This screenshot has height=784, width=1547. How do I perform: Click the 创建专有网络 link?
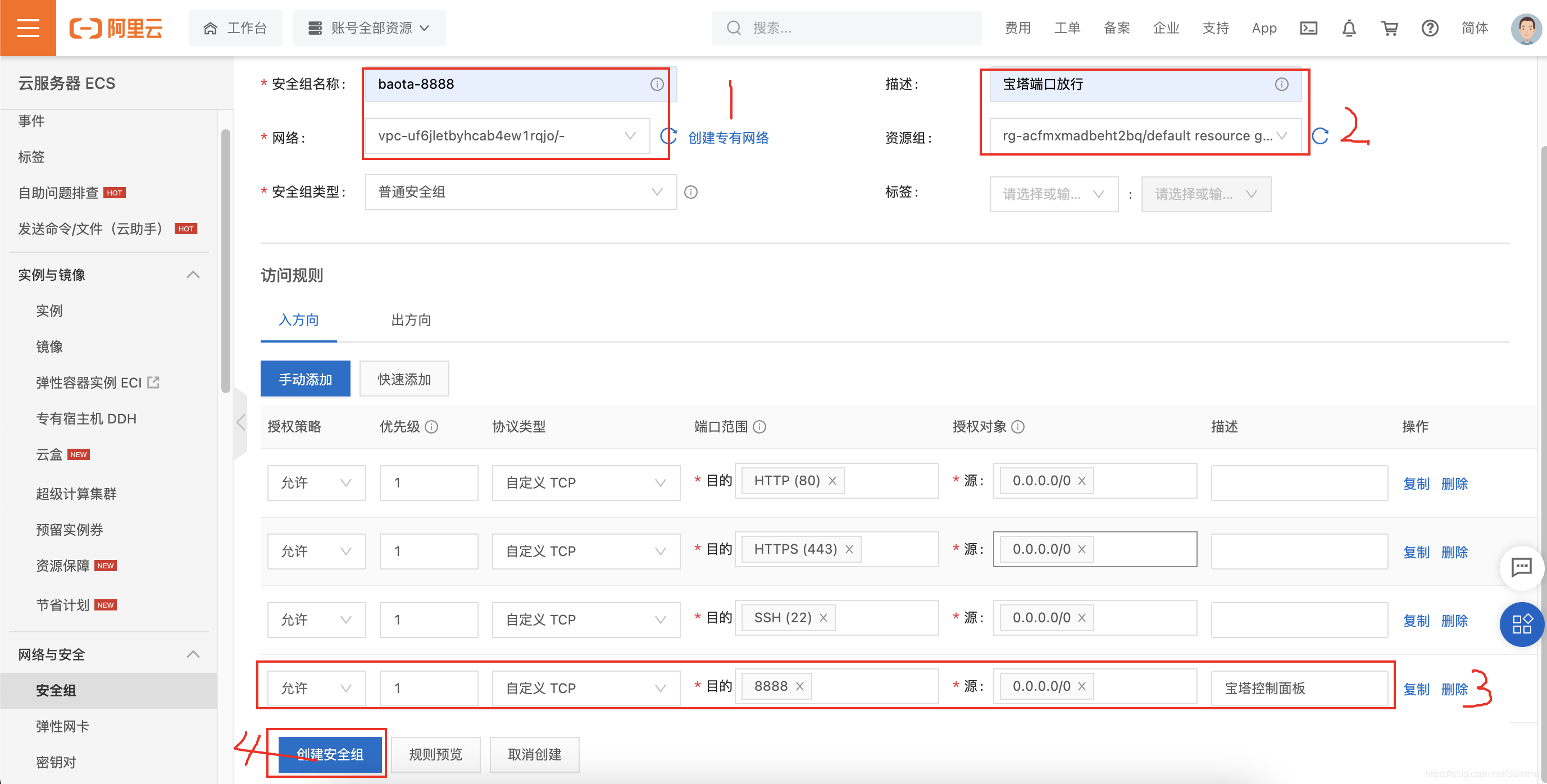pyautogui.click(x=728, y=138)
